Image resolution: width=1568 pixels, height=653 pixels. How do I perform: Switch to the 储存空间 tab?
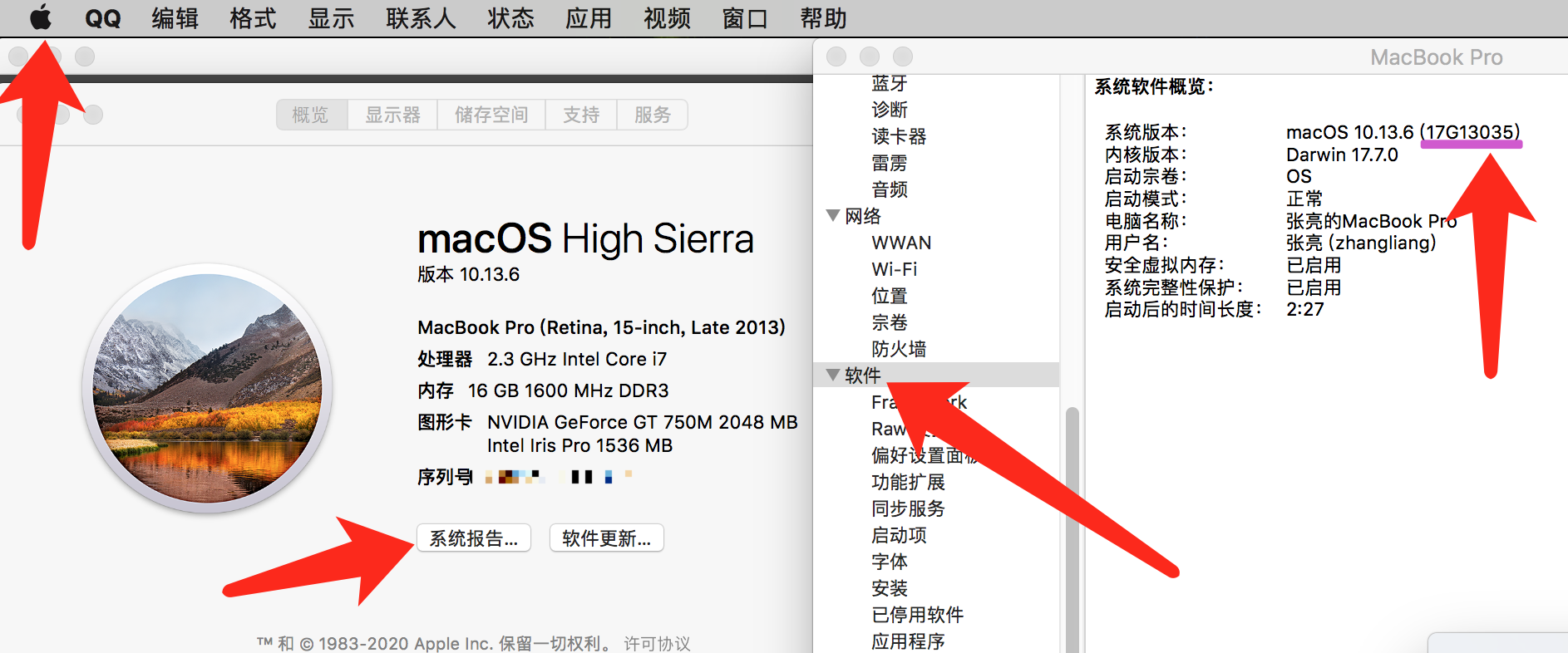click(x=491, y=115)
